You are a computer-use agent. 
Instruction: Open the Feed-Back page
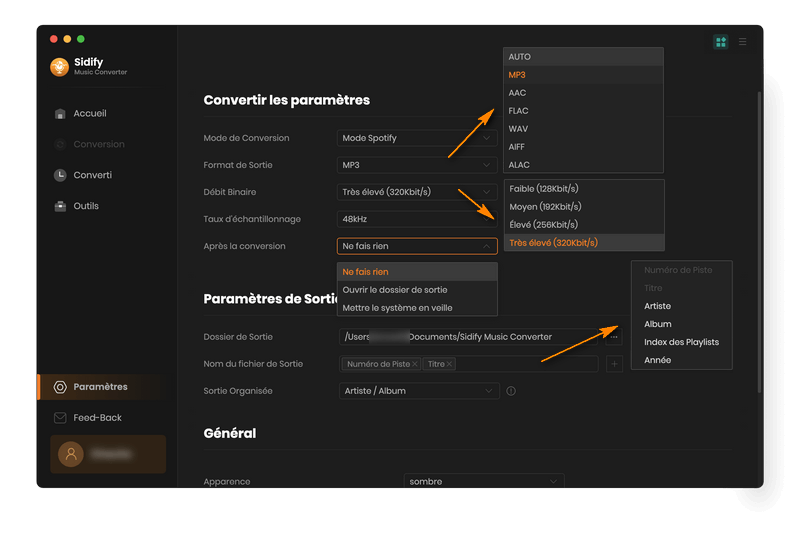click(x=97, y=418)
